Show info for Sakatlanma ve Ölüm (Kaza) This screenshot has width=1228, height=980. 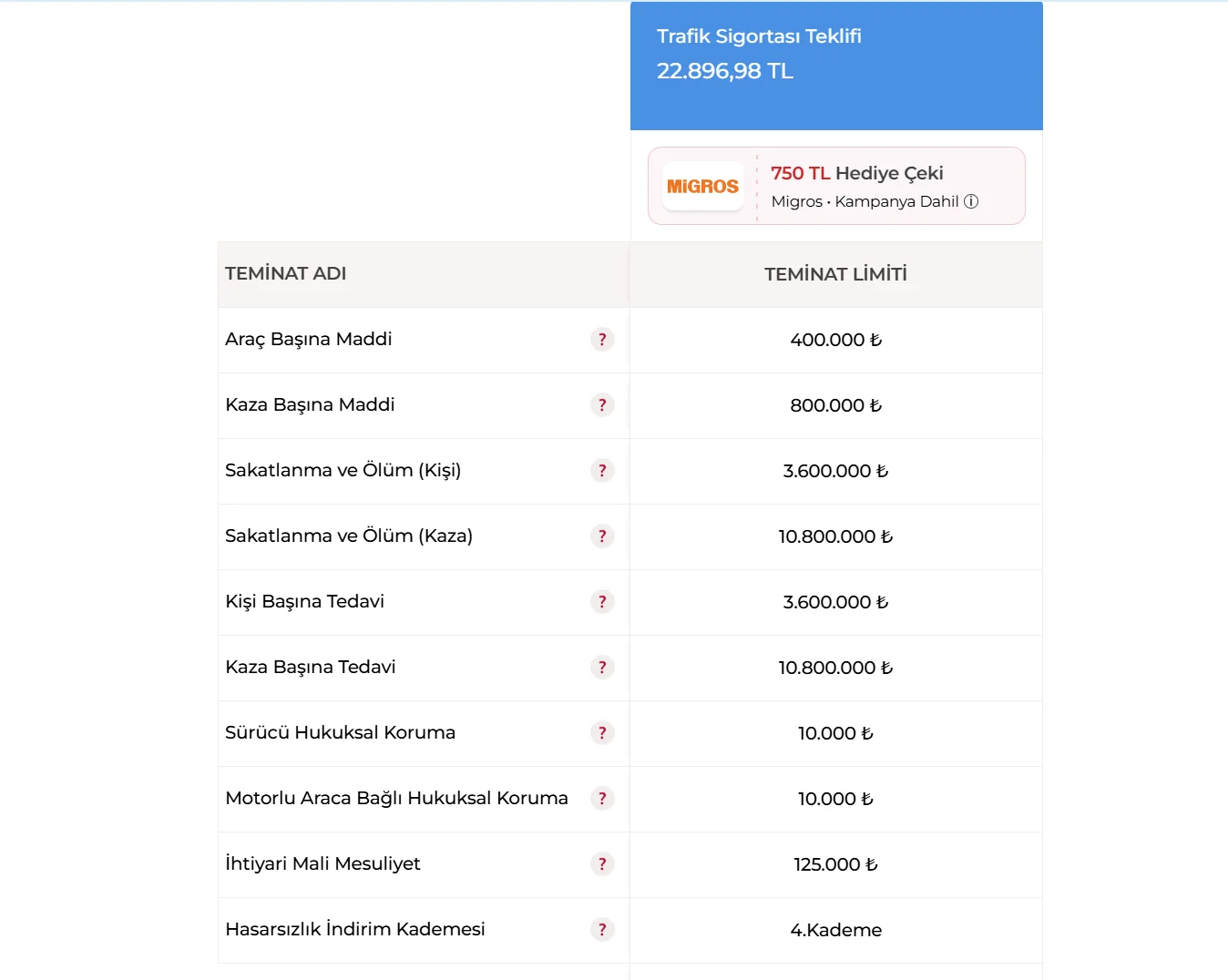(x=602, y=536)
